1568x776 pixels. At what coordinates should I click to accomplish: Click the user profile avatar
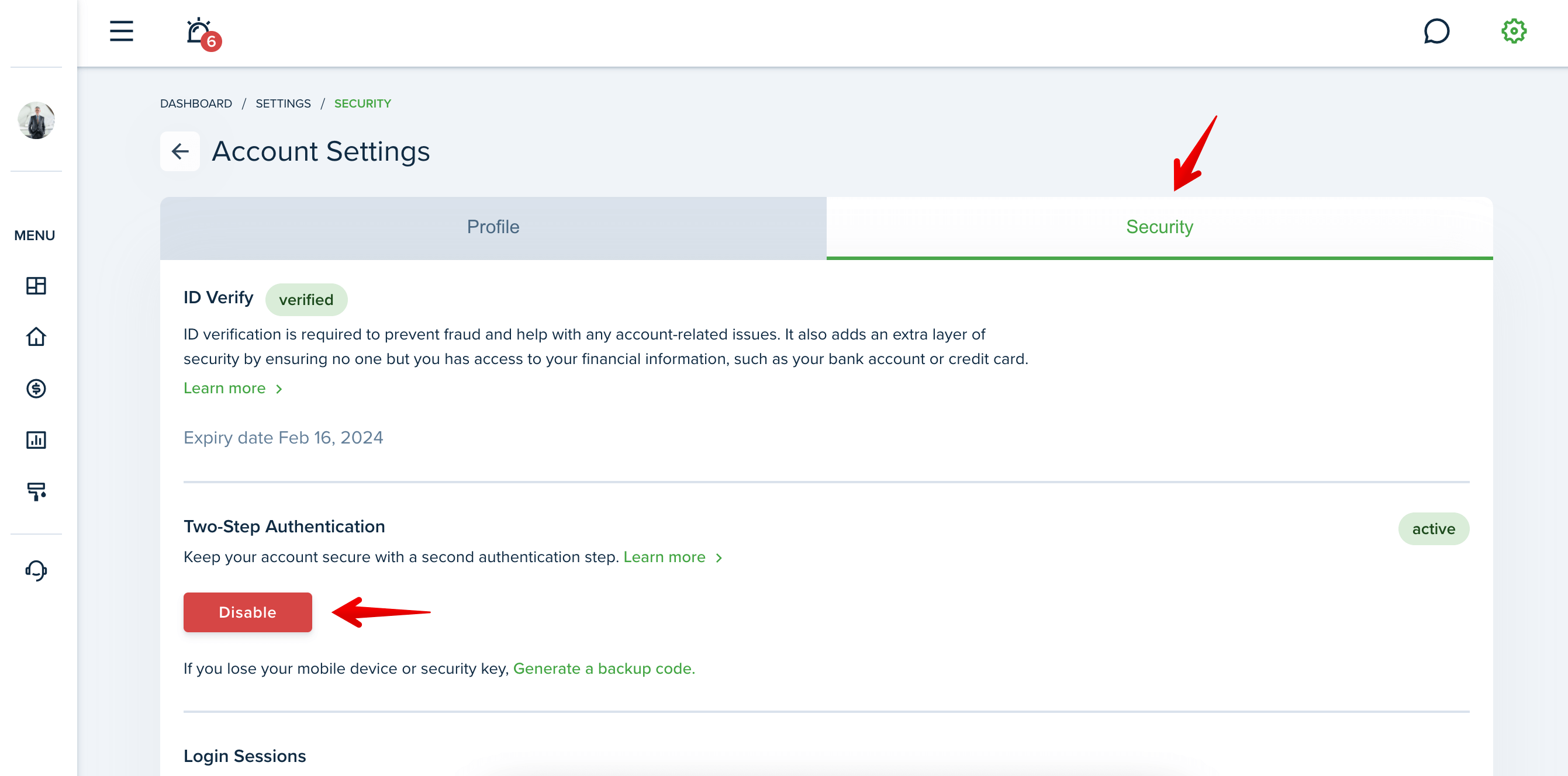[x=36, y=120]
